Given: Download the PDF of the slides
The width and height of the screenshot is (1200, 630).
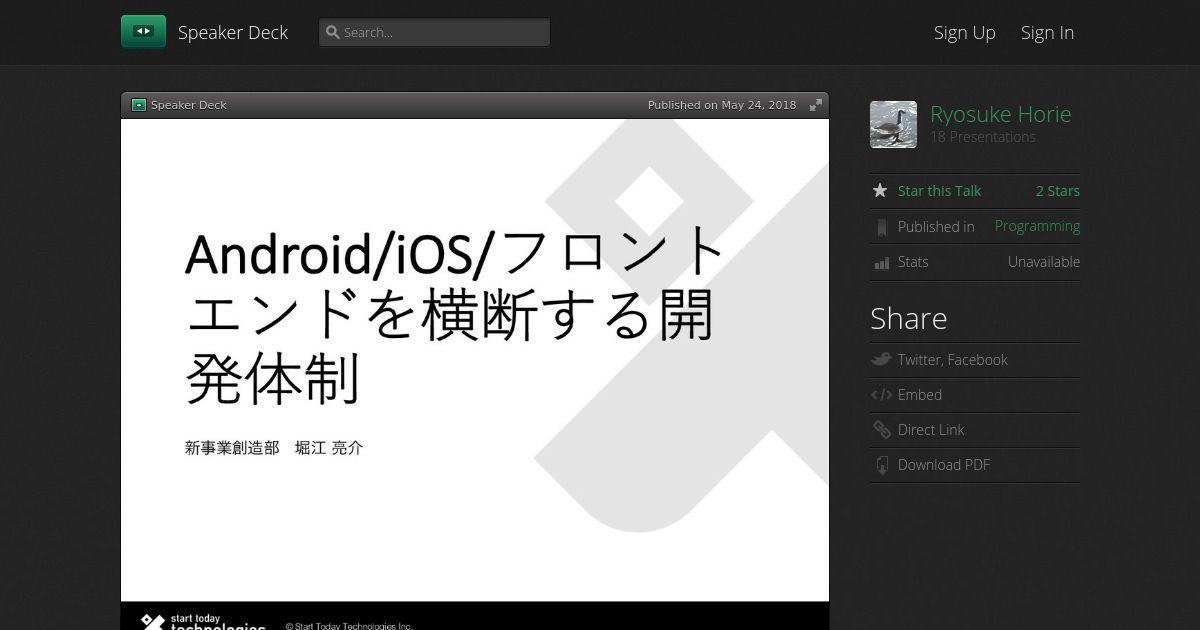Looking at the screenshot, I should tap(944, 465).
